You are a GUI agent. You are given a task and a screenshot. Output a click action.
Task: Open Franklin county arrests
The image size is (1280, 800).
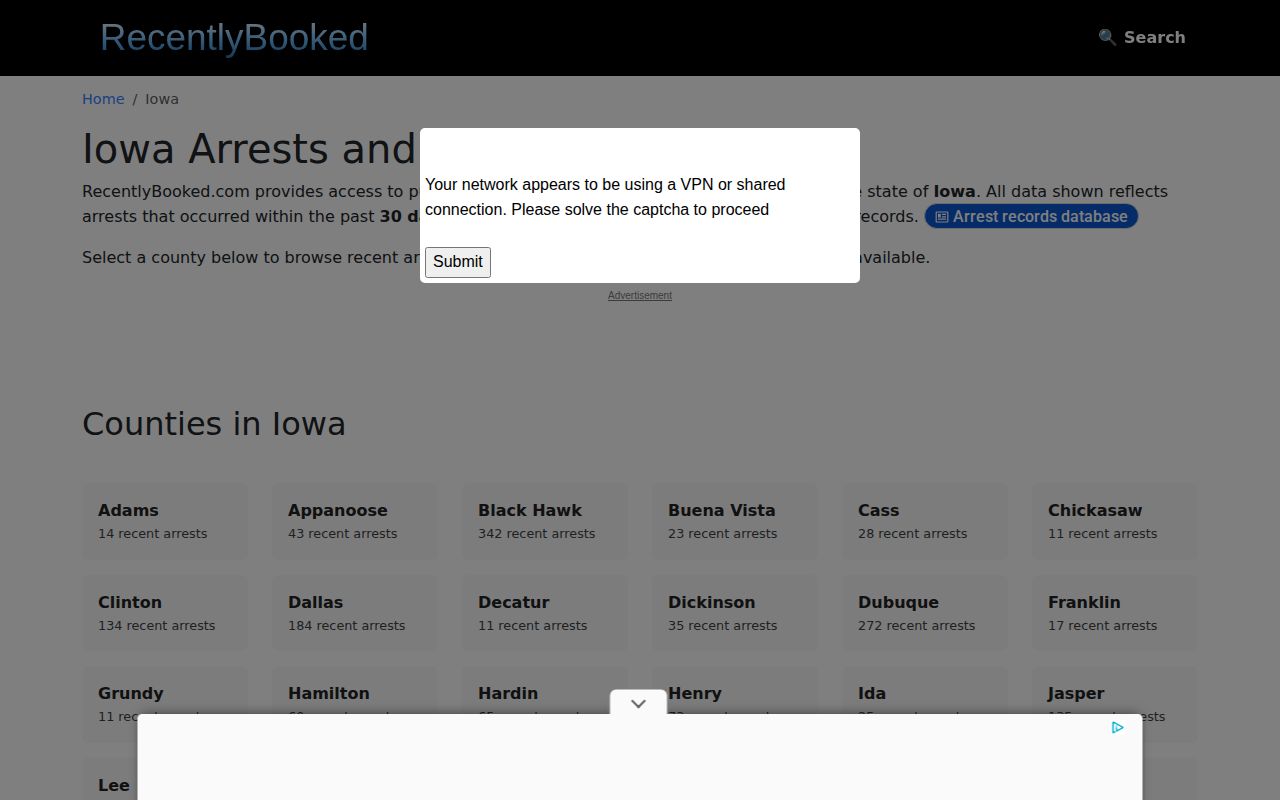(1115, 612)
